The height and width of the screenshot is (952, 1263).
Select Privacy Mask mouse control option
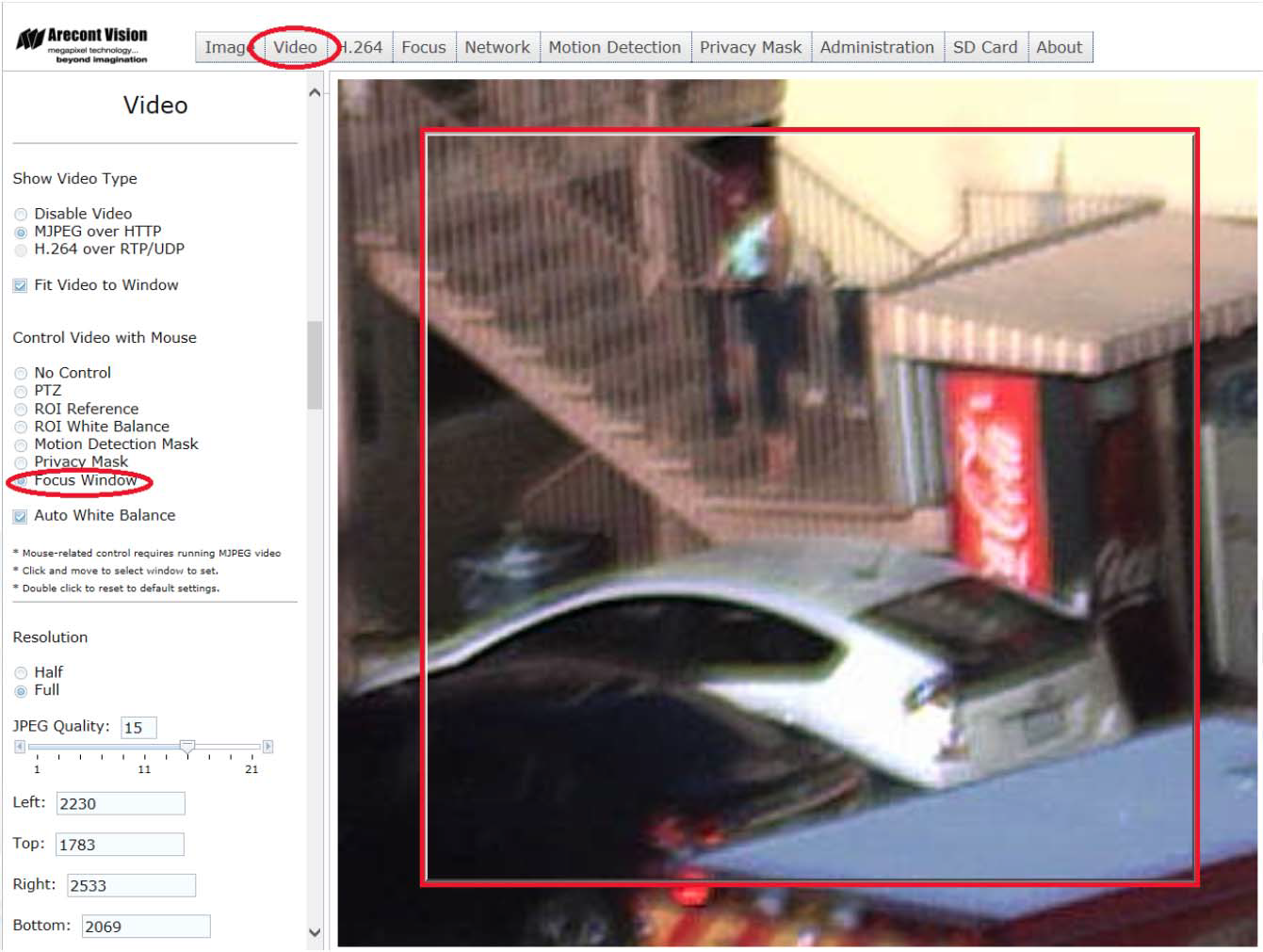click(21, 462)
